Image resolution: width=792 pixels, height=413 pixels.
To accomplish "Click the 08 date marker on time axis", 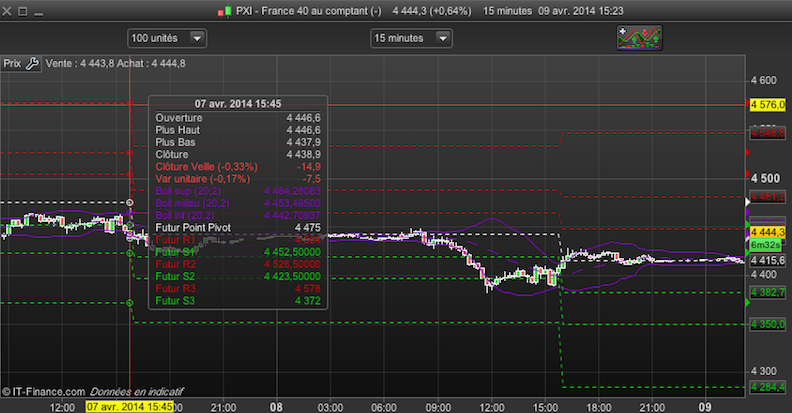I will tap(276, 407).
